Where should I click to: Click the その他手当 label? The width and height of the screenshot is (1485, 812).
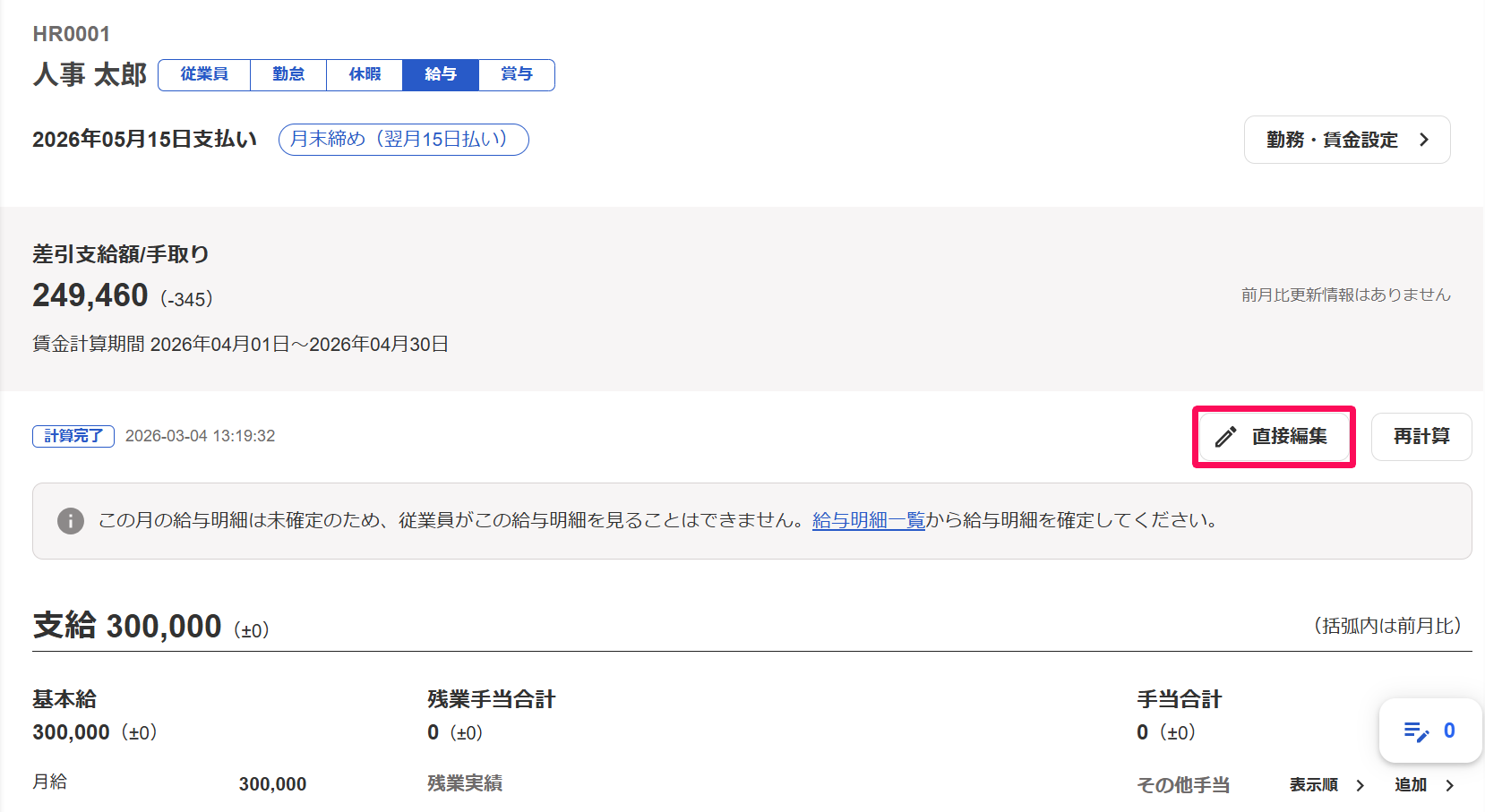point(1183,785)
